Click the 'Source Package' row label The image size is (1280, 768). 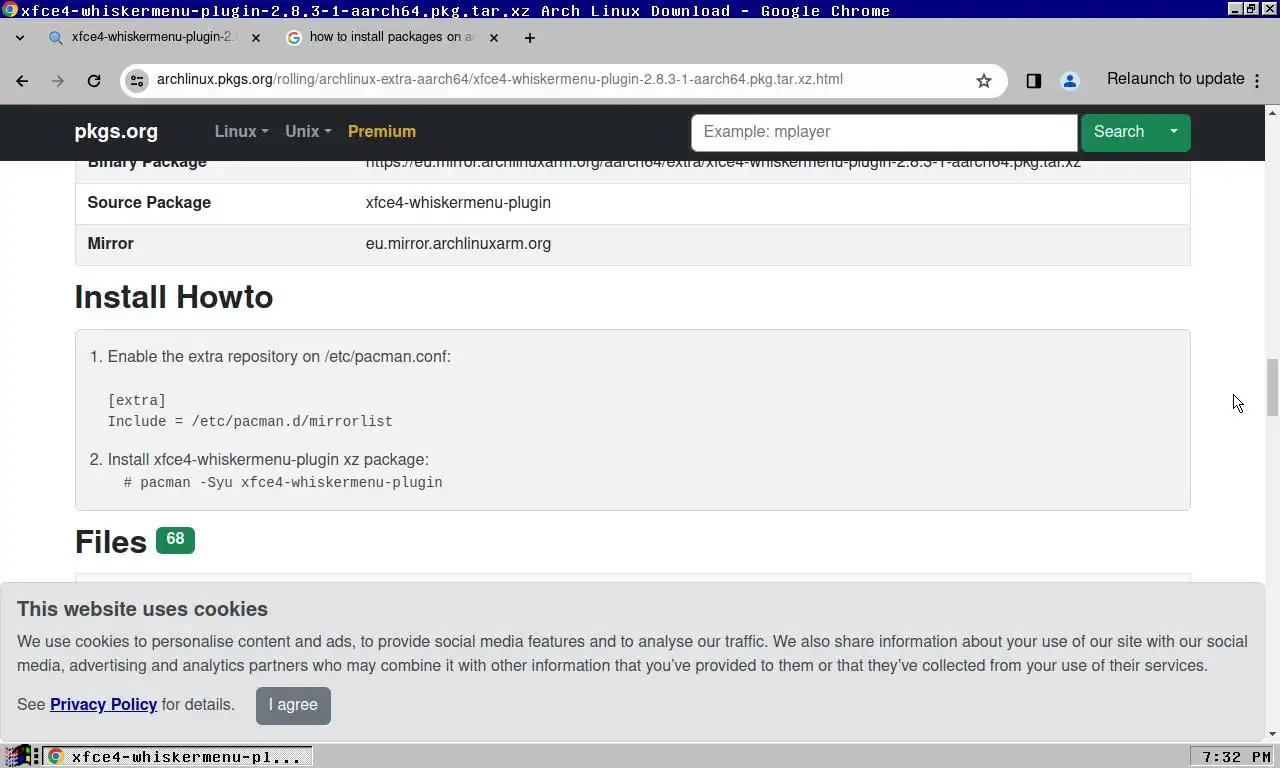[x=149, y=202]
